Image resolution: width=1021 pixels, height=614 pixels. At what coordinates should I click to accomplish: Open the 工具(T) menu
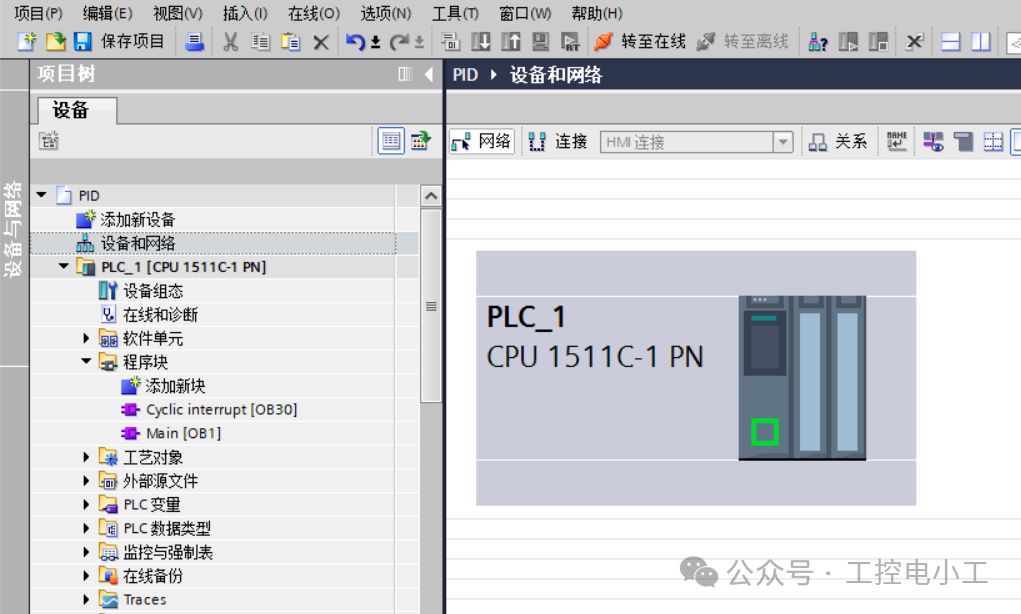[x=455, y=13]
